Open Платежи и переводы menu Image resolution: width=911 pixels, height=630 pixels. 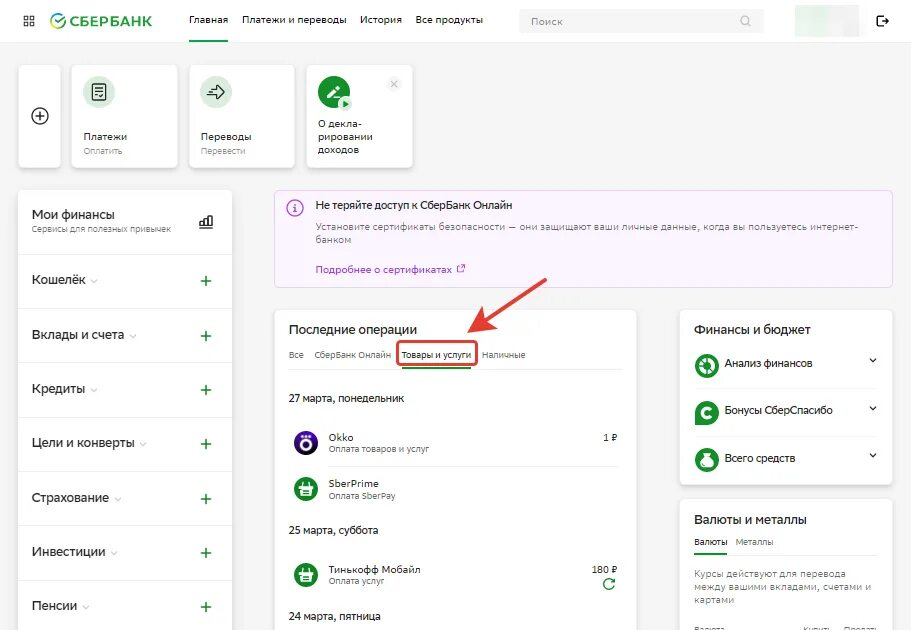click(x=294, y=20)
